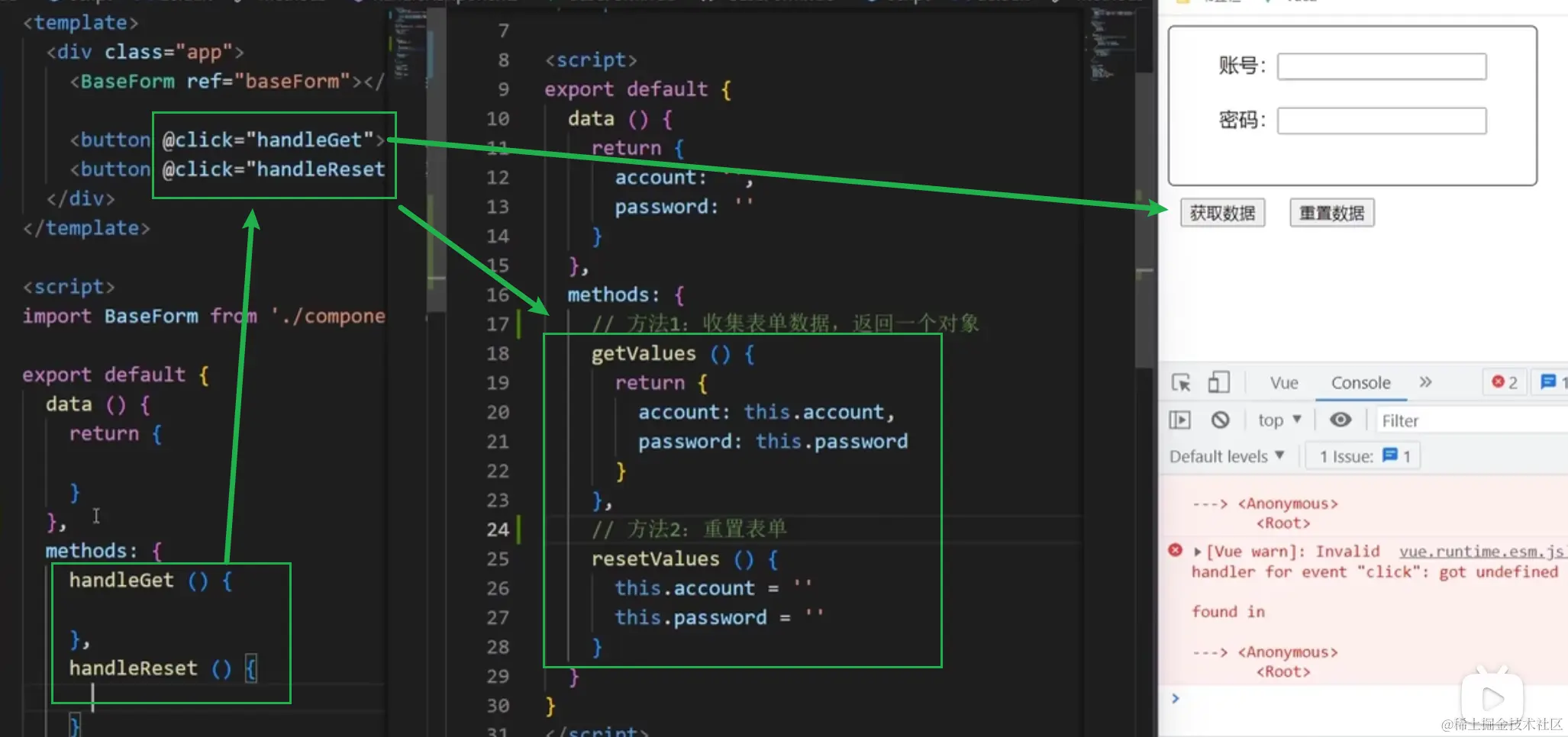Click the video play overlay button

[1492, 697]
